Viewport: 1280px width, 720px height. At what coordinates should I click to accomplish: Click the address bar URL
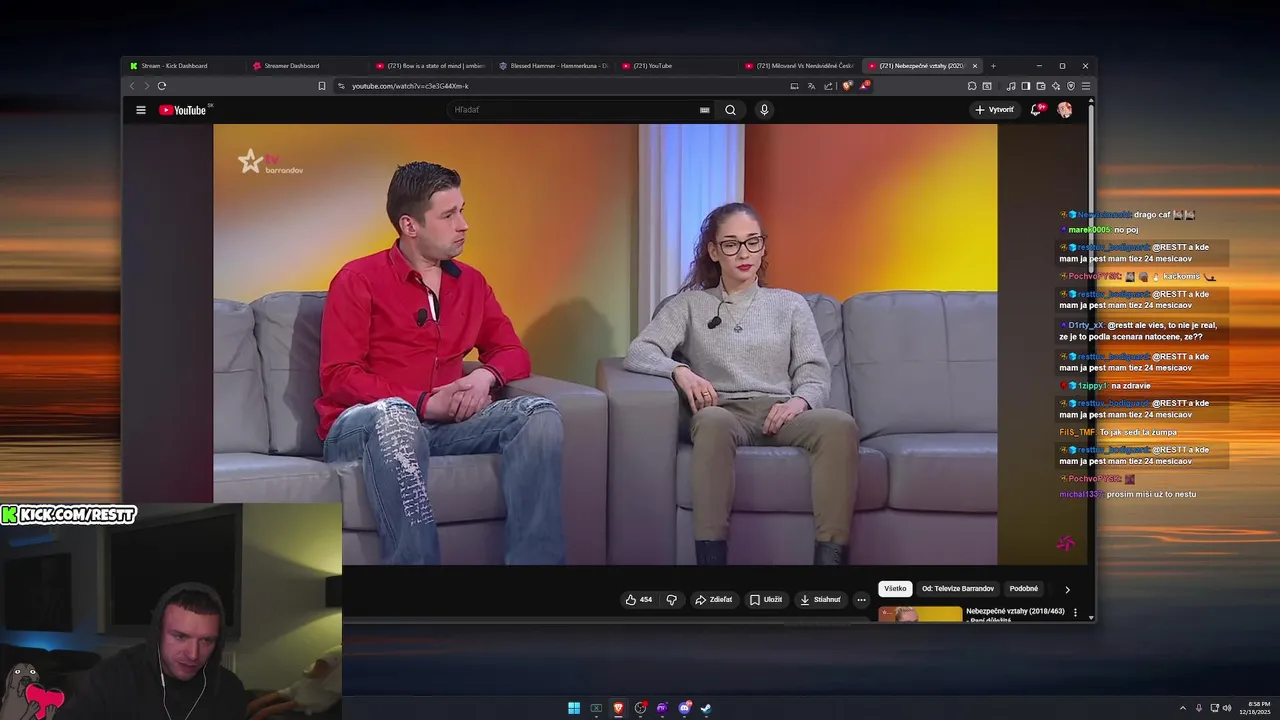coord(410,86)
